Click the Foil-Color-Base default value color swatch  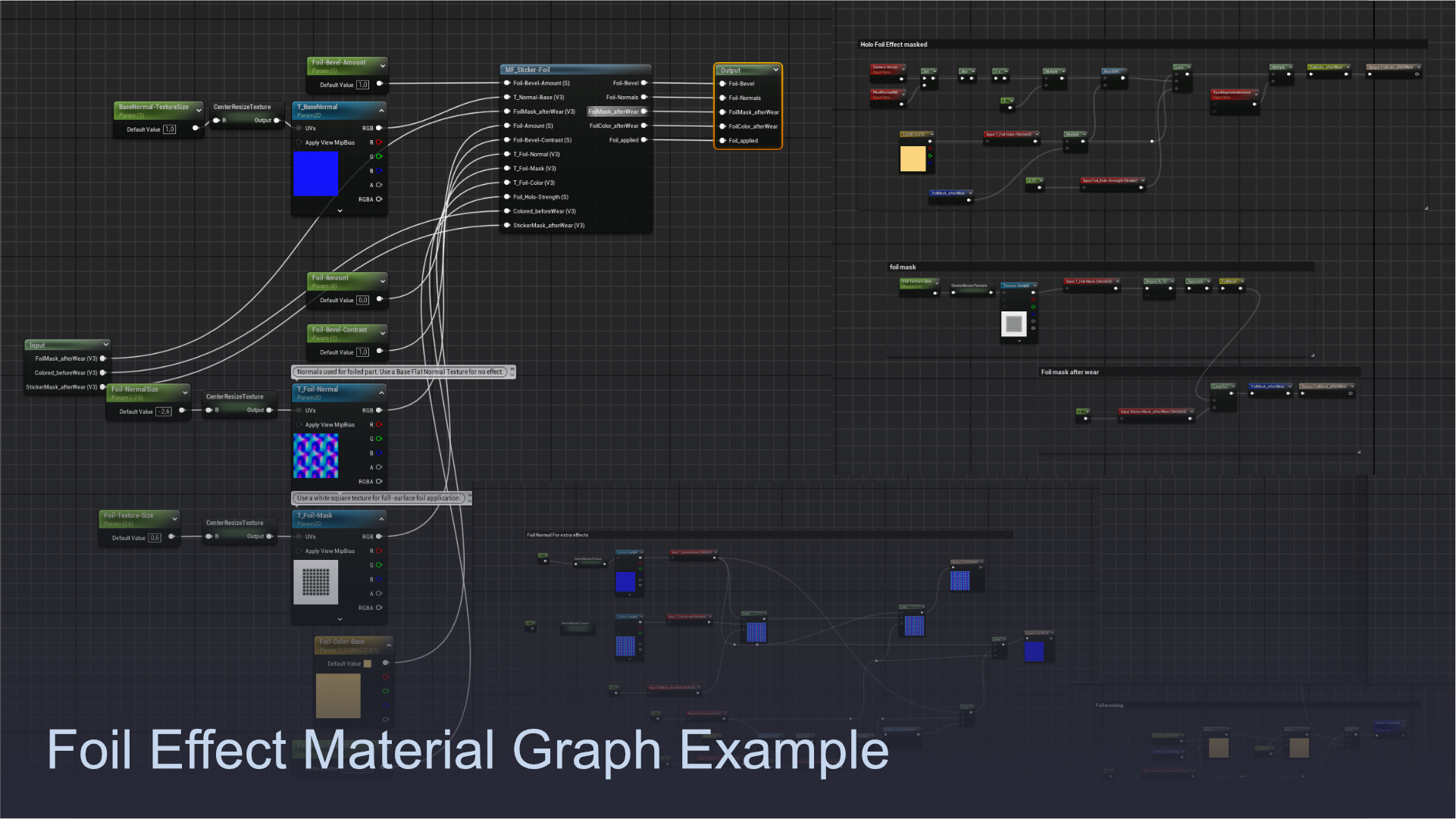click(x=368, y=664)
